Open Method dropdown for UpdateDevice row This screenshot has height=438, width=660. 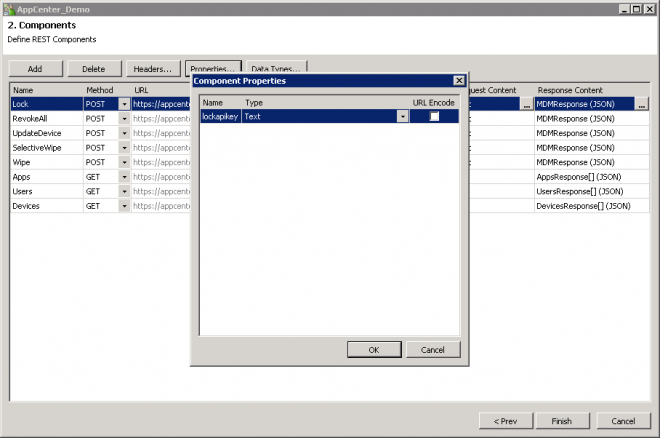point(124,133)
